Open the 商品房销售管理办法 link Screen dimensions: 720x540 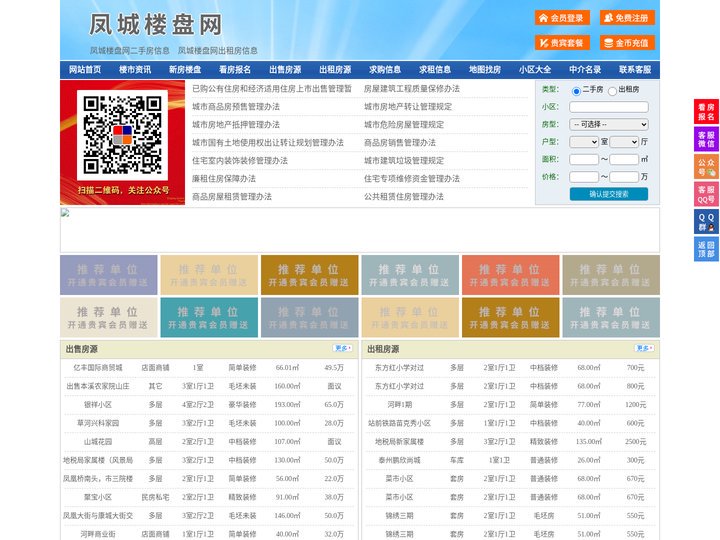pos(400,142)
